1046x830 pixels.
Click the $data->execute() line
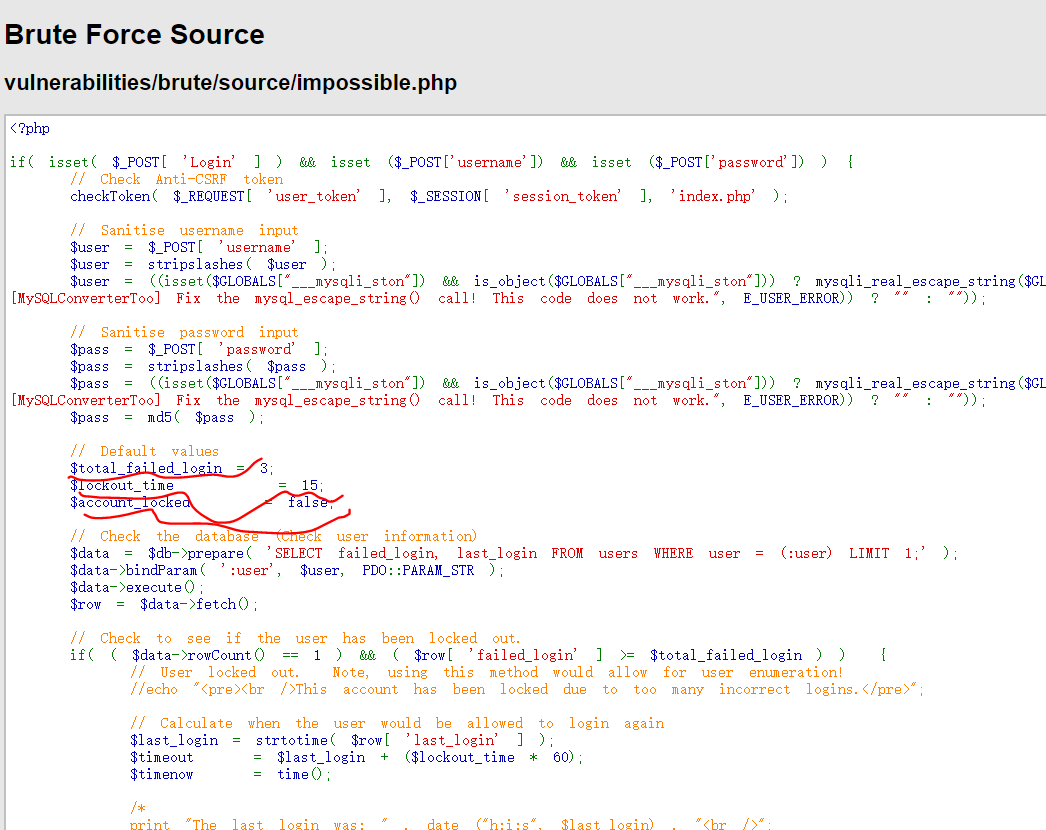(137, 588)
